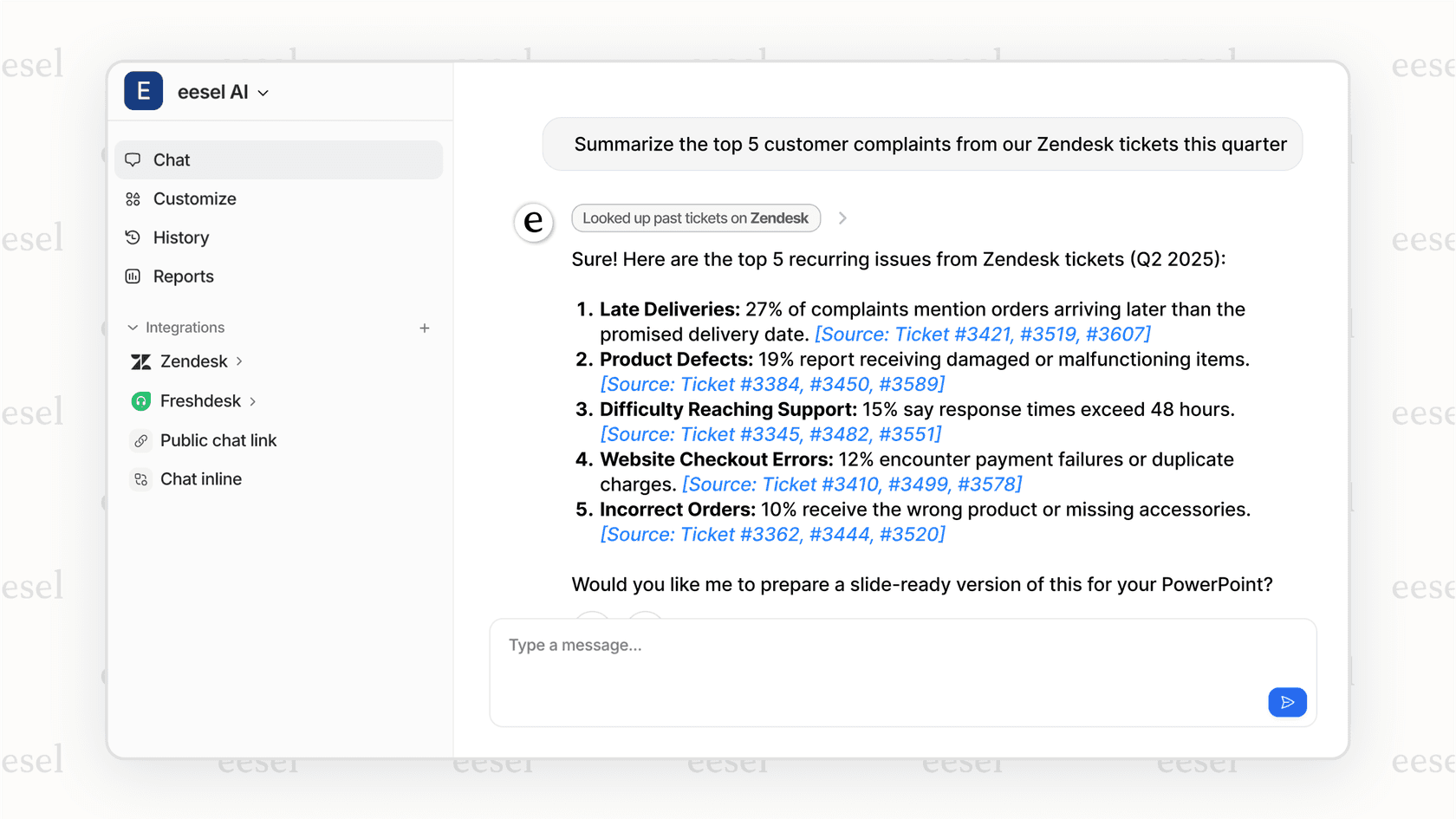
Task: Open the Customize menu item
Action: tap(194, 198)
